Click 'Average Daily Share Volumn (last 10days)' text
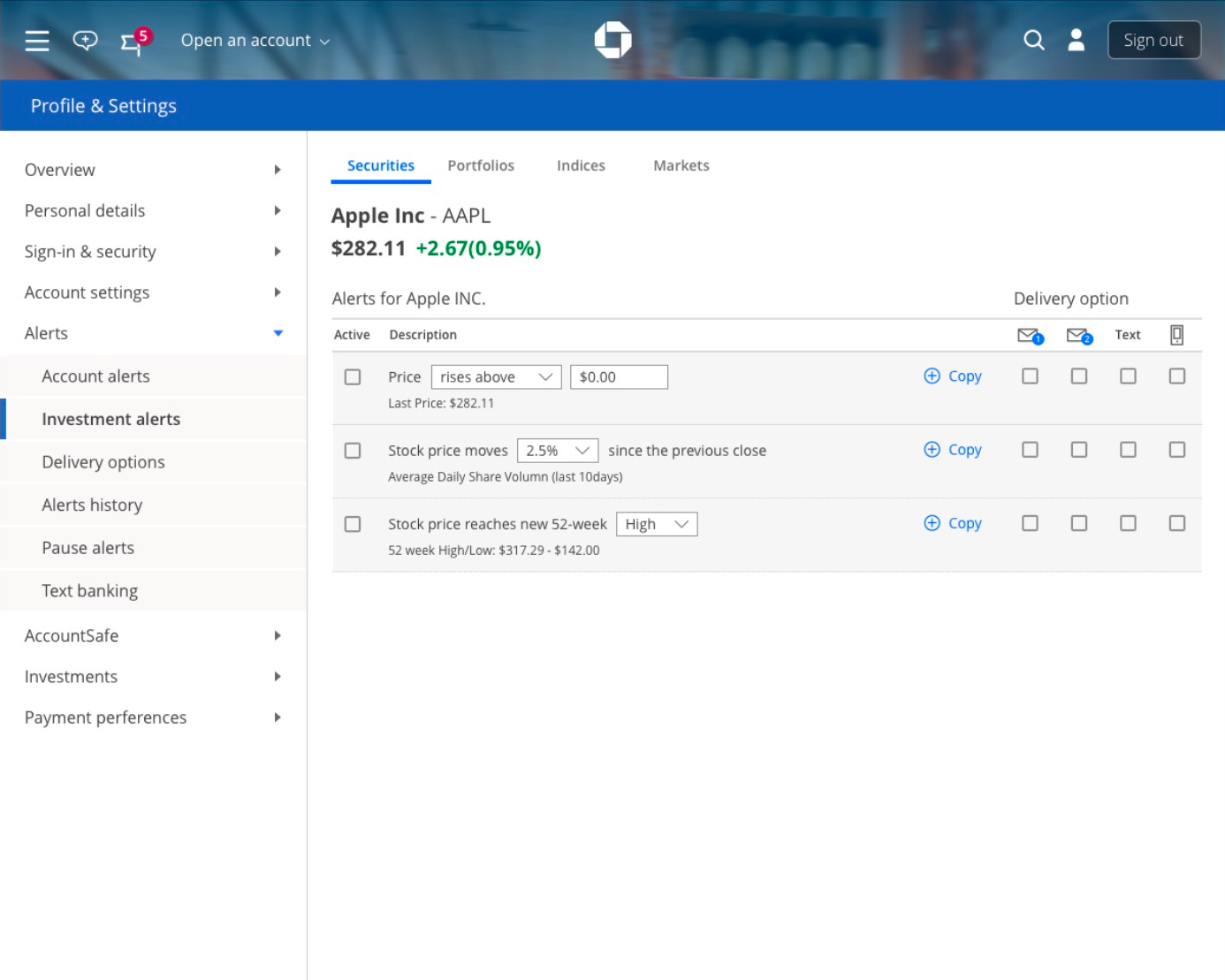 [505, 476]
